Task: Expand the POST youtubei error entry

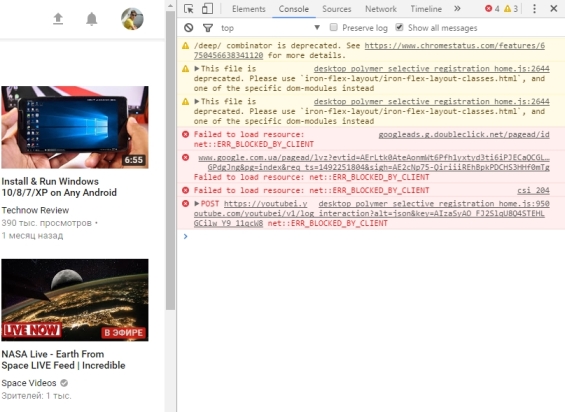Action: 196,203
